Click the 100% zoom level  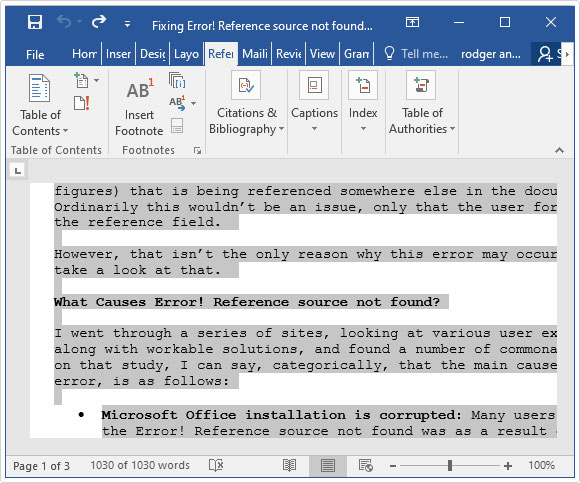pos(542,465)
